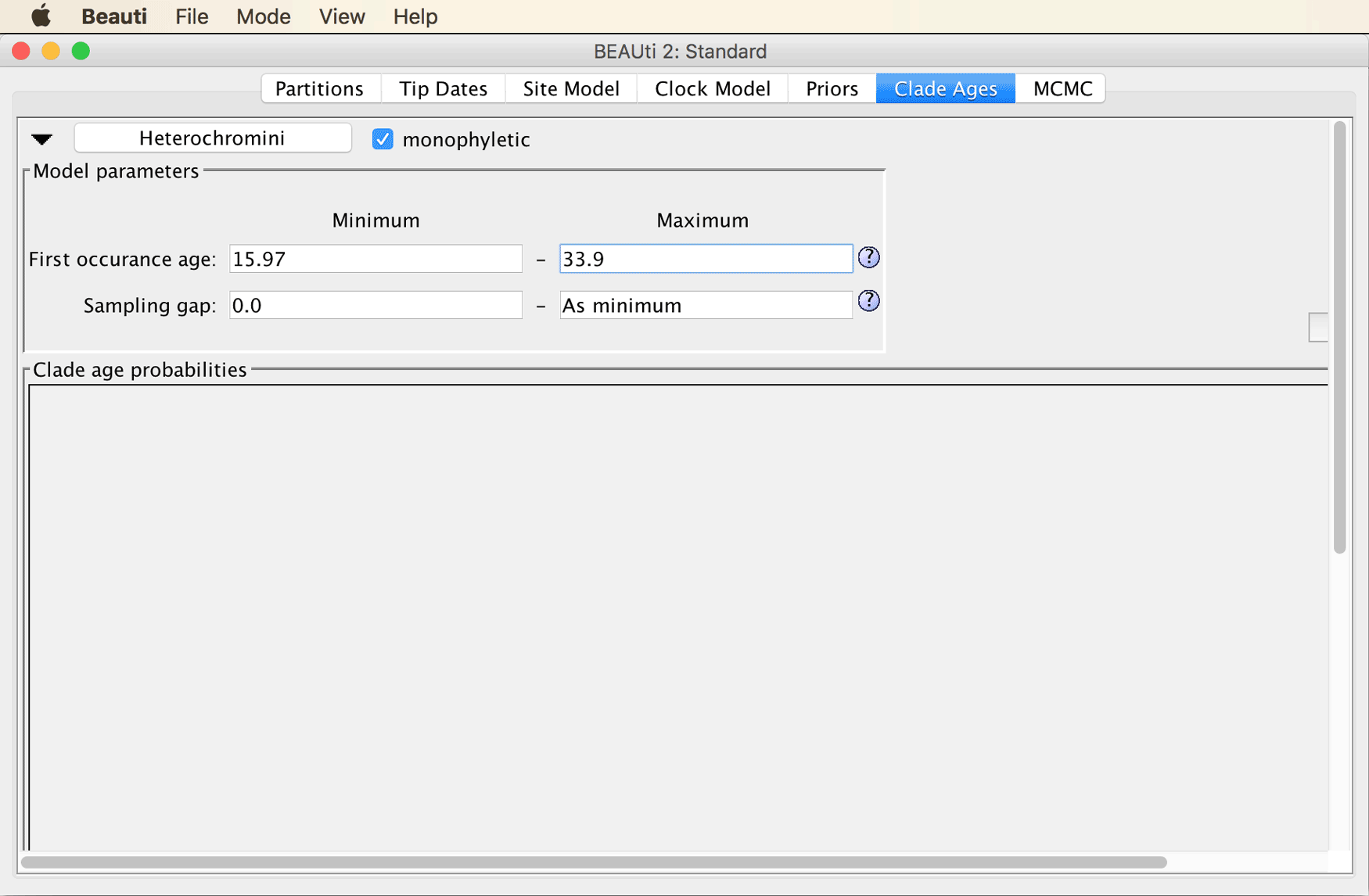The image size is (1369, 896).
Task: Open the Apple menu
Action: (x=41, y=16)
